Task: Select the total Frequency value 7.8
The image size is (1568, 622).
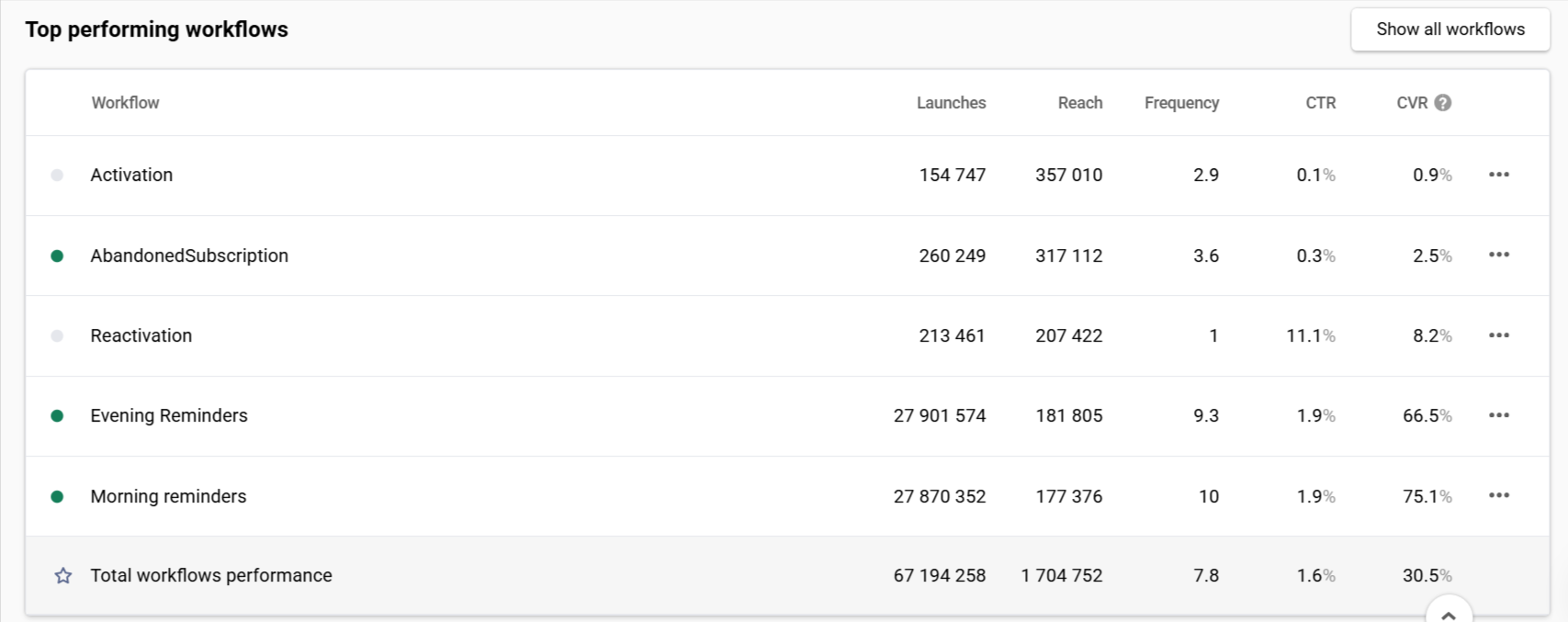Action: click(x=1206, y=575)
